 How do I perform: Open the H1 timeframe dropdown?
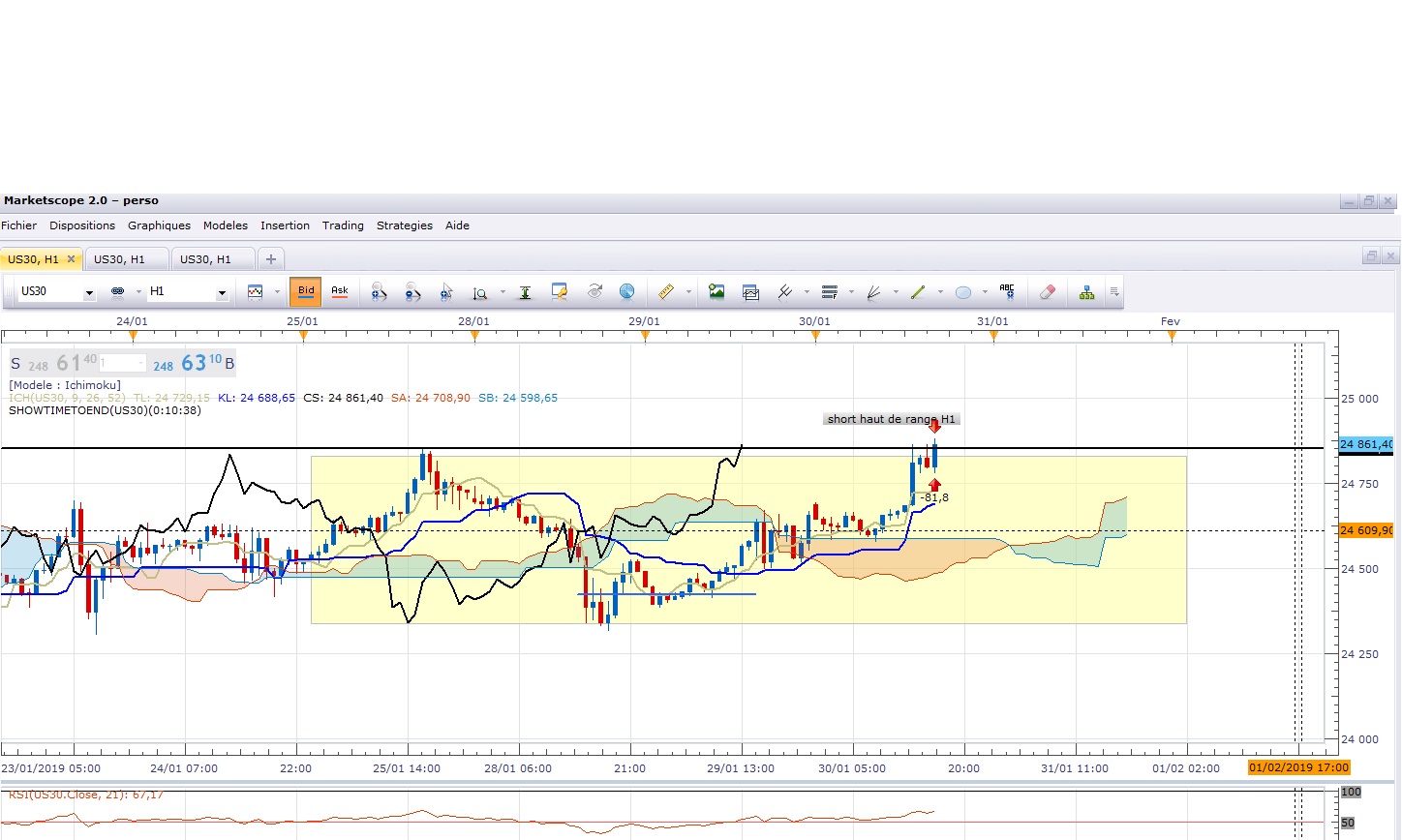[222, 292]
